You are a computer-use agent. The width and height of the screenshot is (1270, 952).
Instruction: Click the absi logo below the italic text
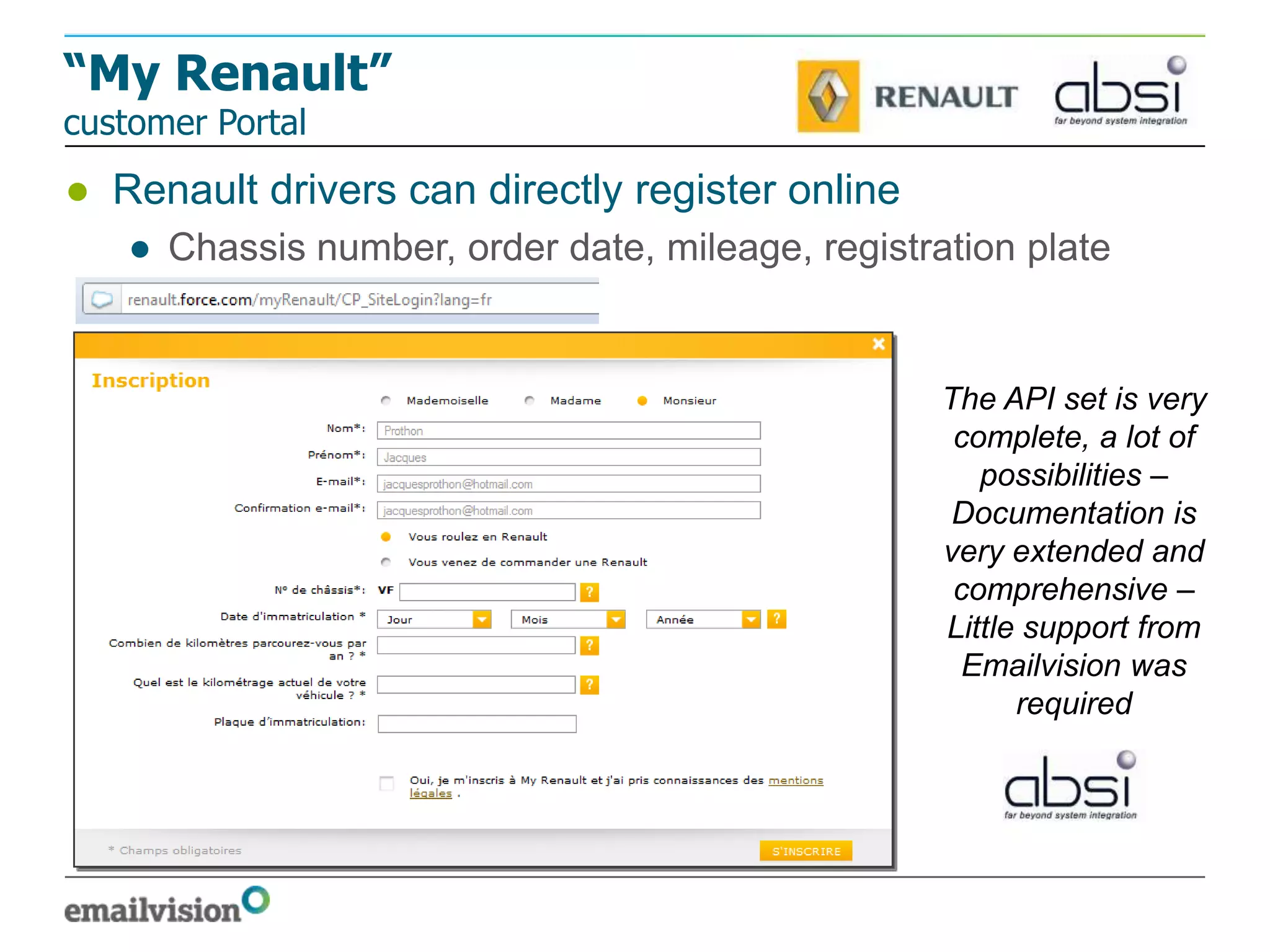[1070, 785]
